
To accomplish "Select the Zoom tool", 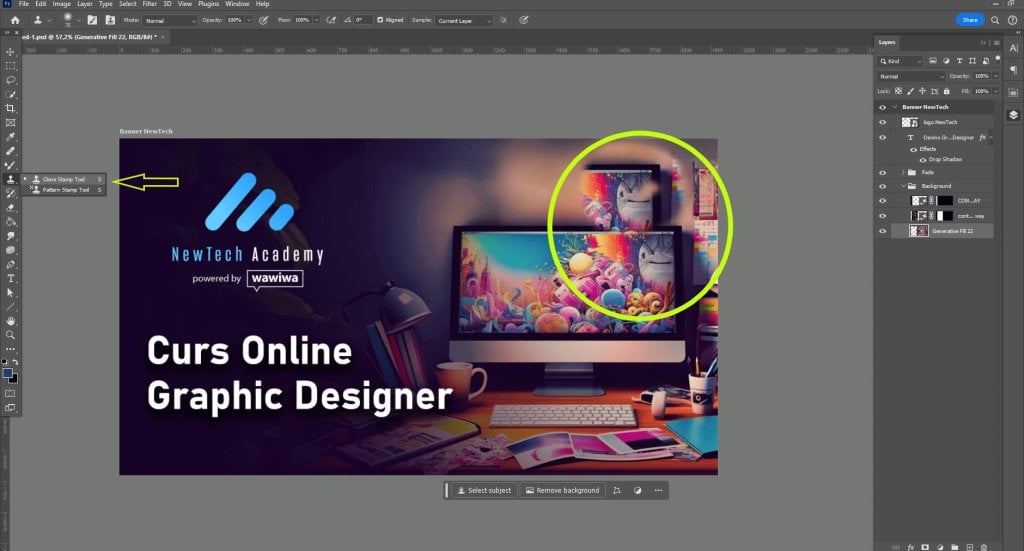I will [10, 335].
